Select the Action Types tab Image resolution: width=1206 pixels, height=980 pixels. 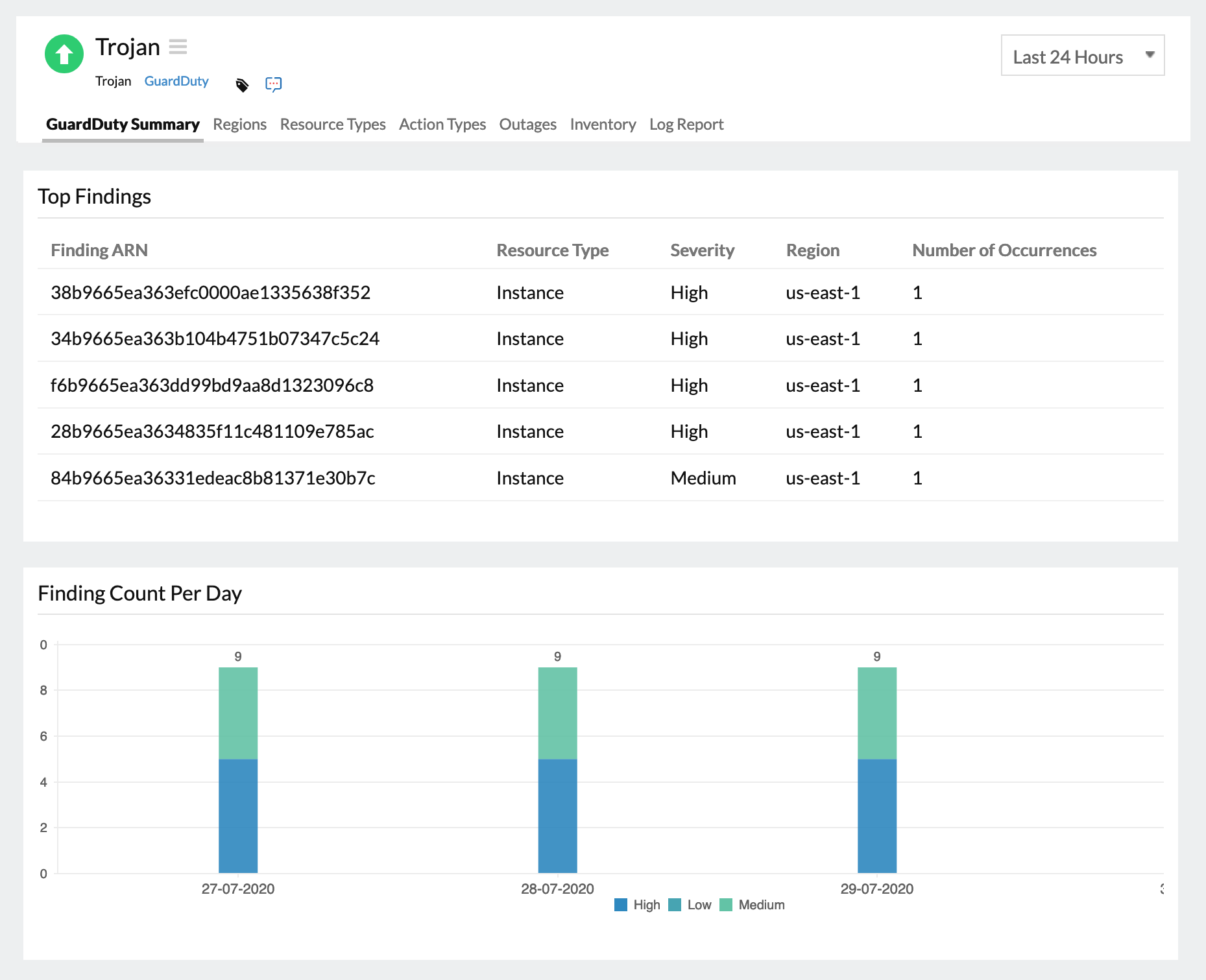point(442,124)
